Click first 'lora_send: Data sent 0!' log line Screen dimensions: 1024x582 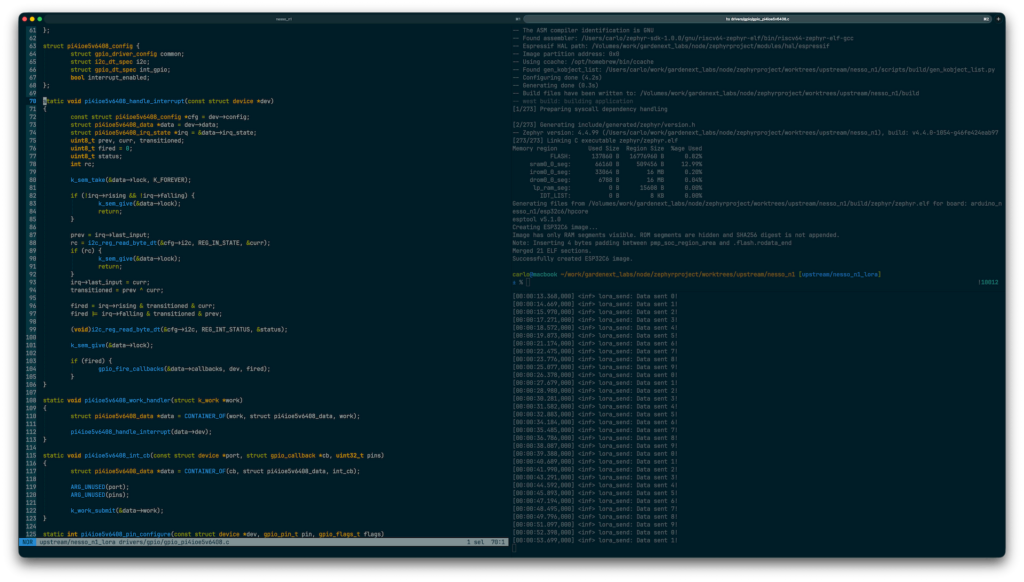[x=595, y=297]
